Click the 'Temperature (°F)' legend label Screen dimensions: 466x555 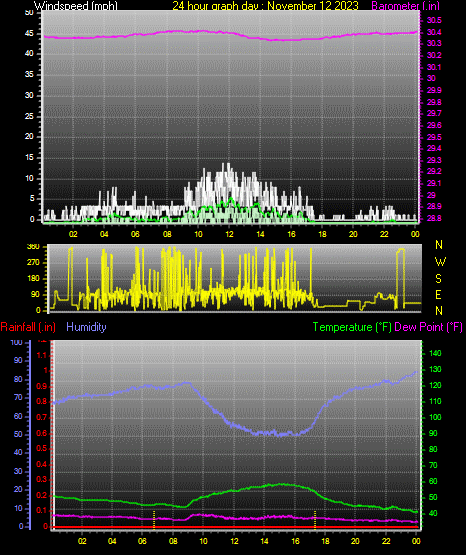352,327
